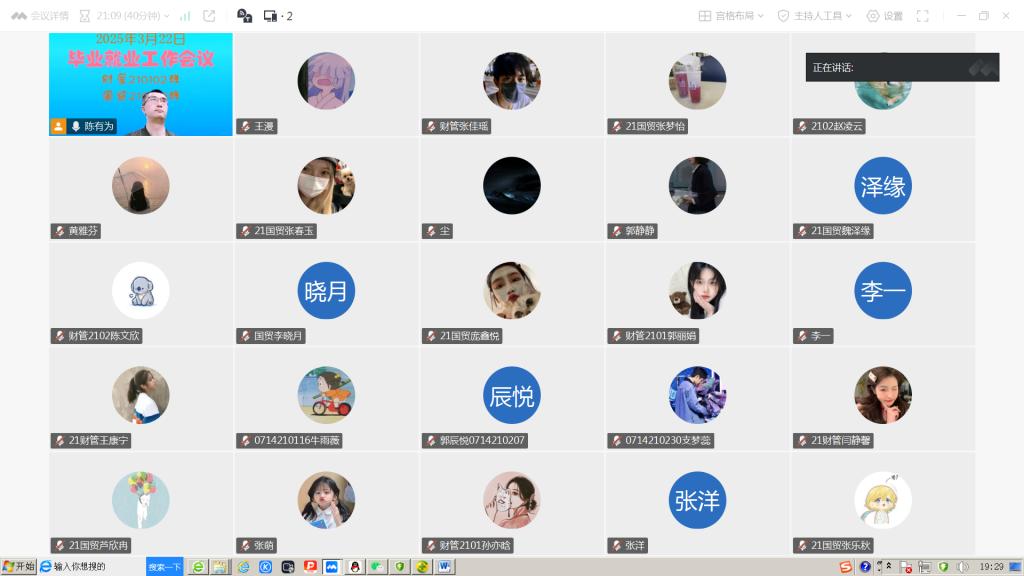Click the 搜索一下 taskbar search button
Viewport: 1024px width, 576px height.
click(x=165, y=567)
